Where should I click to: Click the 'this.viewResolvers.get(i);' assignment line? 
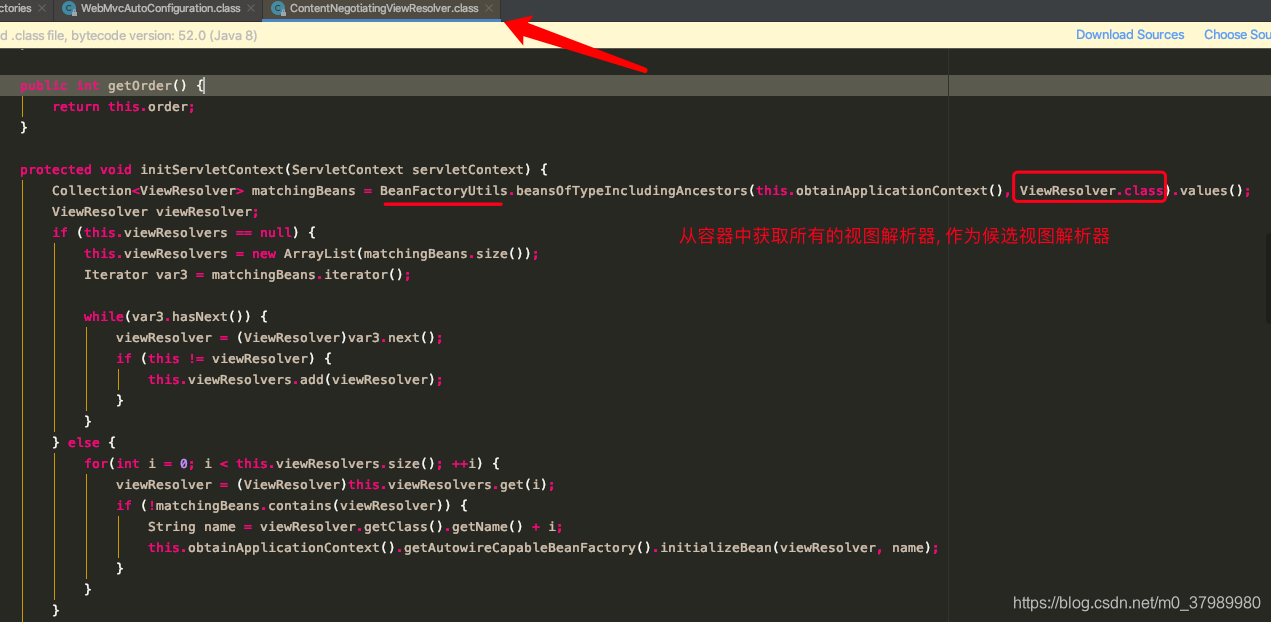pos(336,485)
